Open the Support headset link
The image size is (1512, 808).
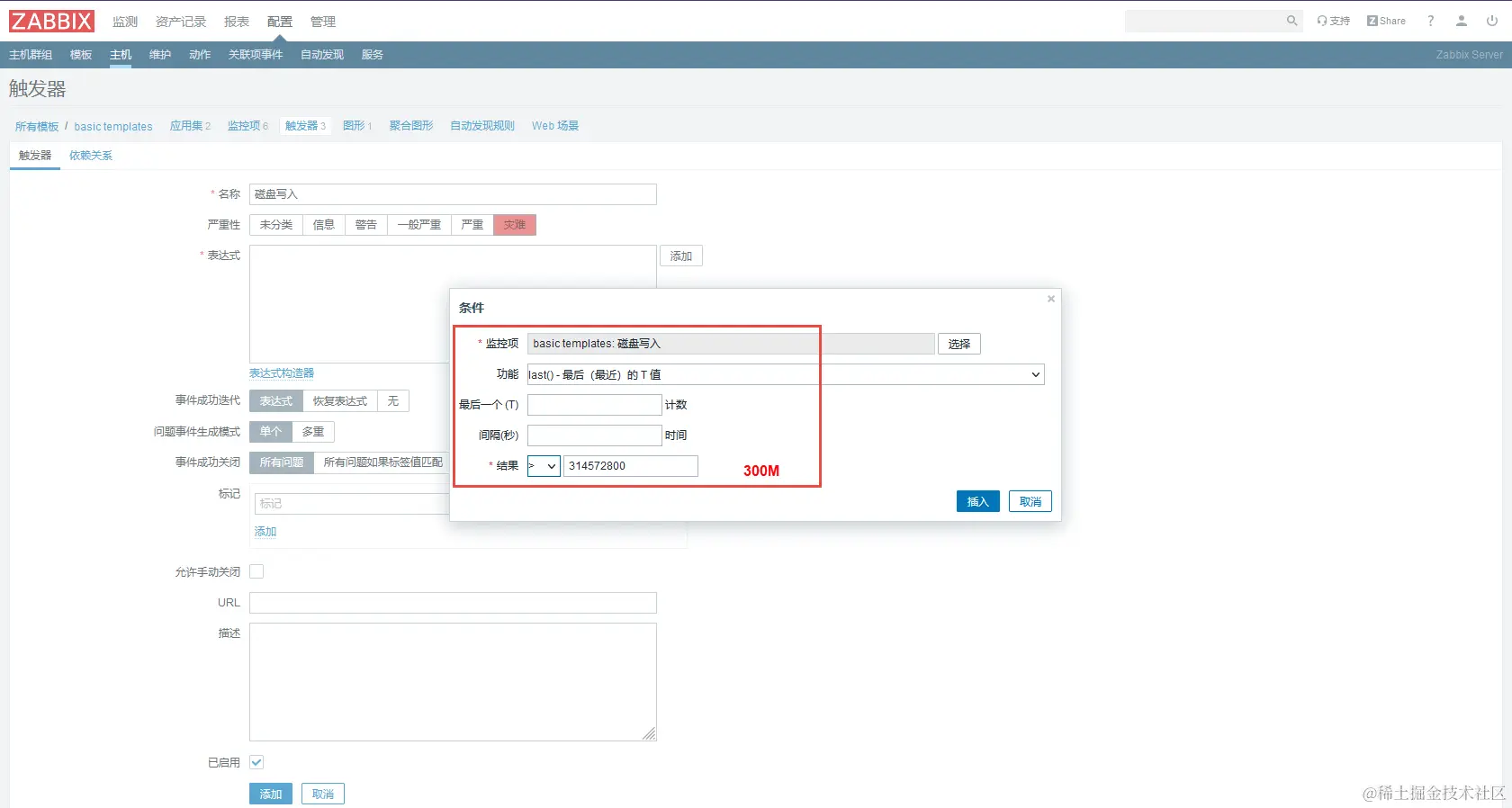[x=1333, y=21]
